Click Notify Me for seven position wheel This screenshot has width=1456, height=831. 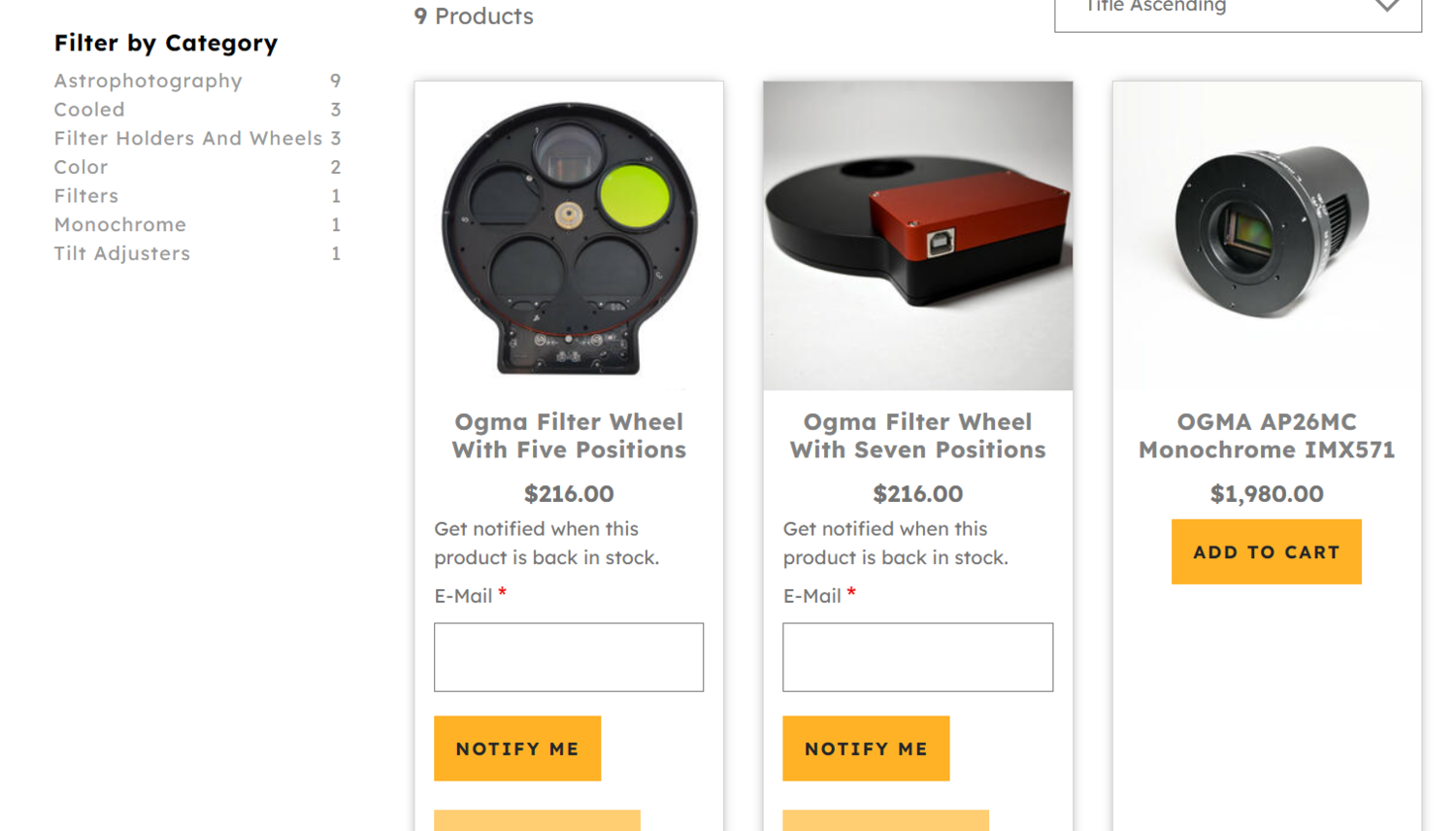click(x=866, y=748)
